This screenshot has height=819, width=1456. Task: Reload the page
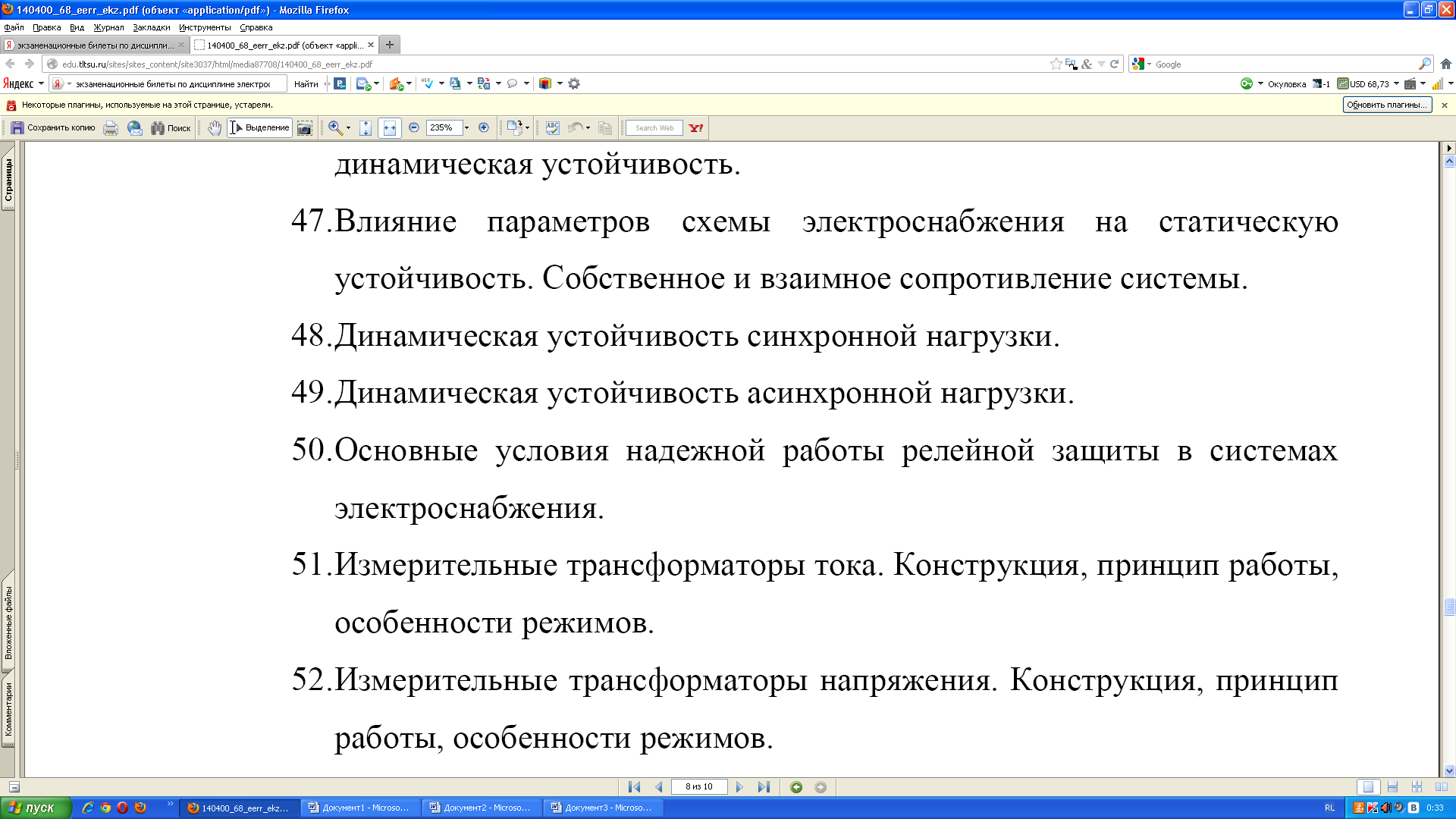coord(1115,64)
